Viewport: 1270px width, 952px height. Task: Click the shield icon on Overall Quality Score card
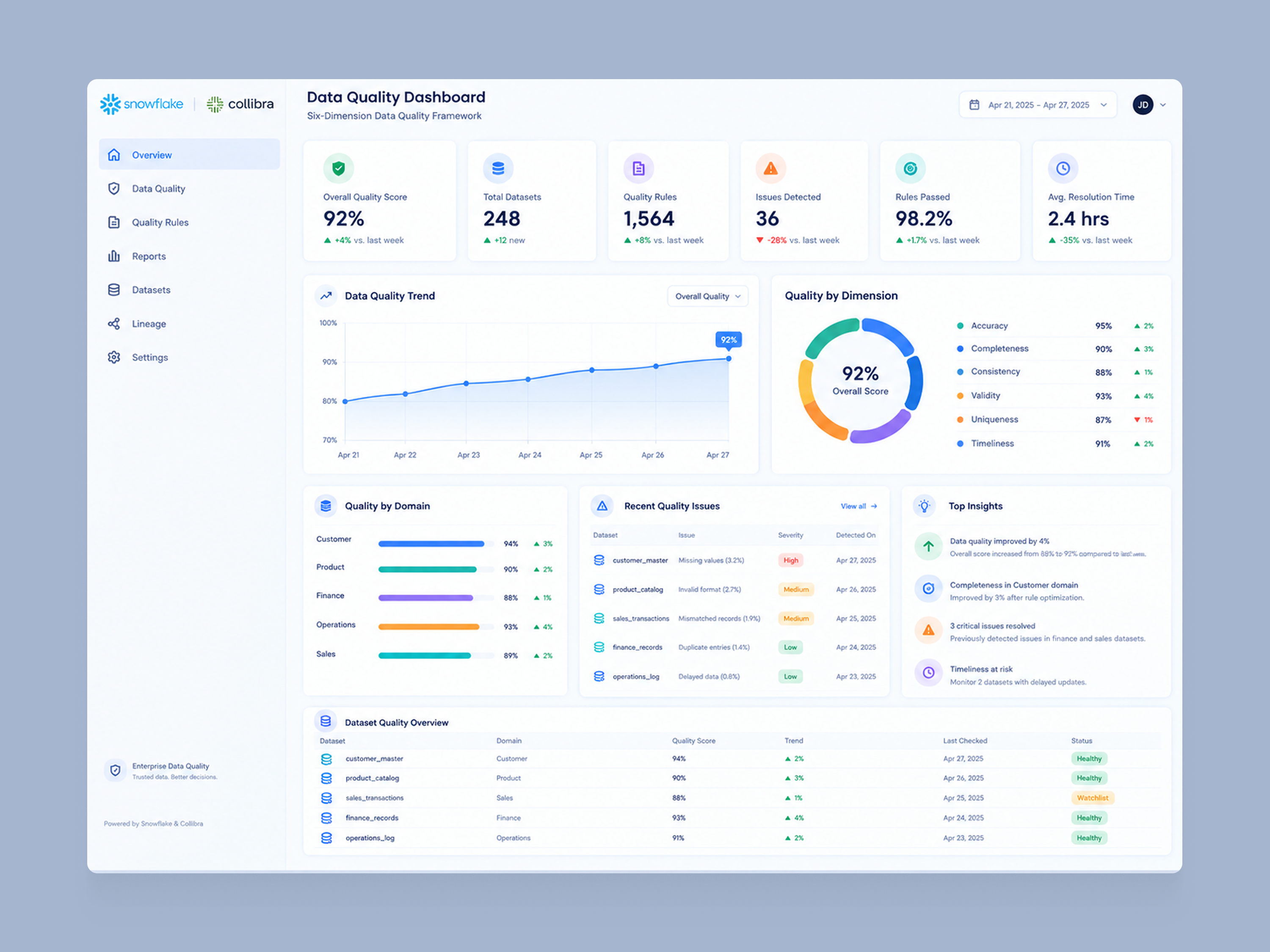pos(338,168)
